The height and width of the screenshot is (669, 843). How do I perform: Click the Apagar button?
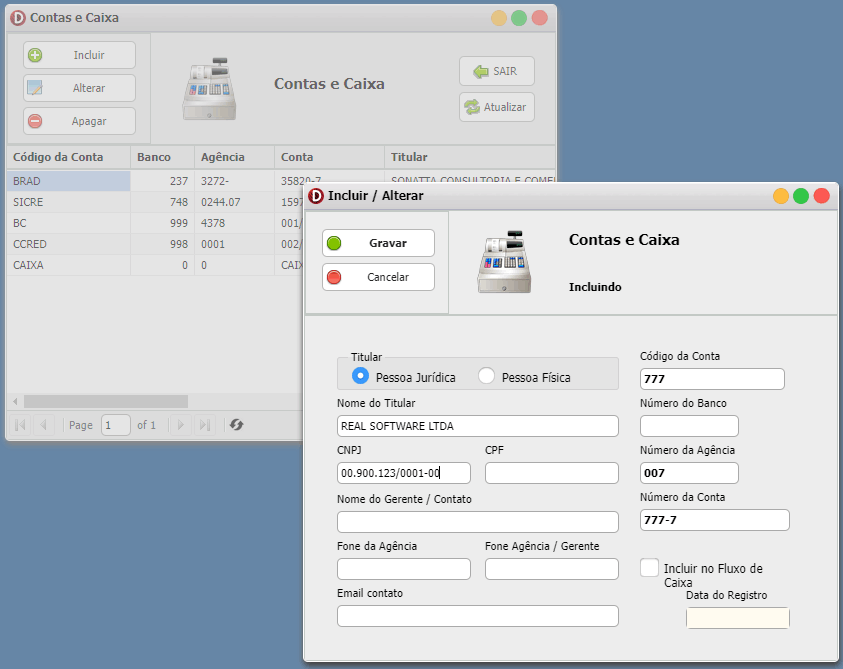79,121
